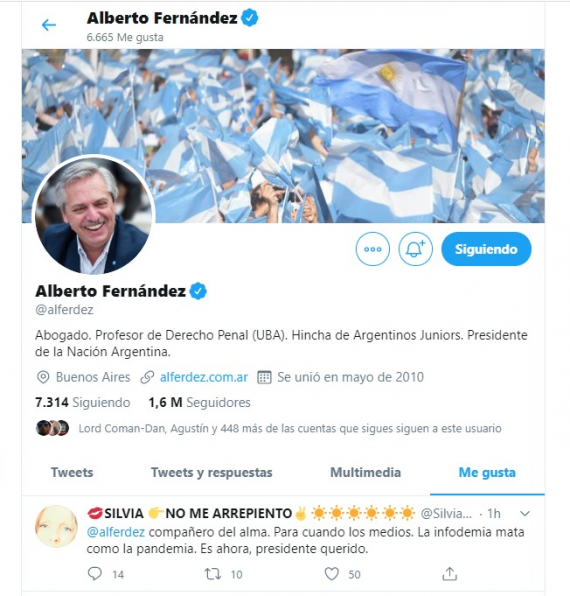The width and height of the screenshot is (570, 596).
Task: Share Silvia's tweet using the share icon
Action: [450, 574]
